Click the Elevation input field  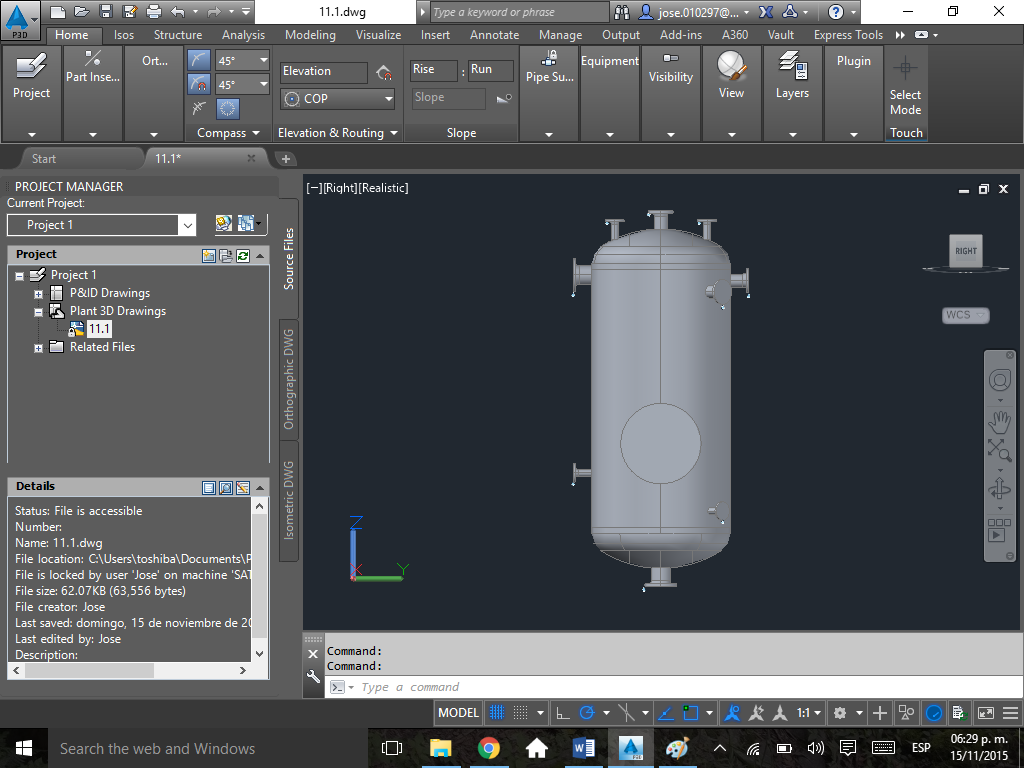pyautogui.click(x=324, y=71)
